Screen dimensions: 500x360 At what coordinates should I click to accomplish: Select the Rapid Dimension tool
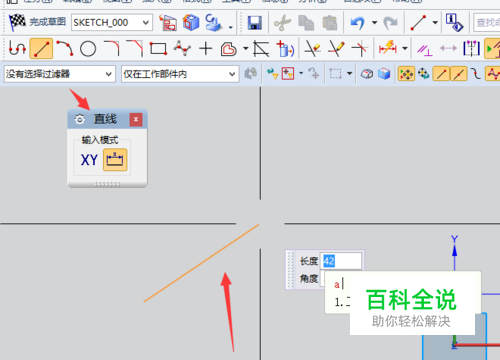click(388, 49)
